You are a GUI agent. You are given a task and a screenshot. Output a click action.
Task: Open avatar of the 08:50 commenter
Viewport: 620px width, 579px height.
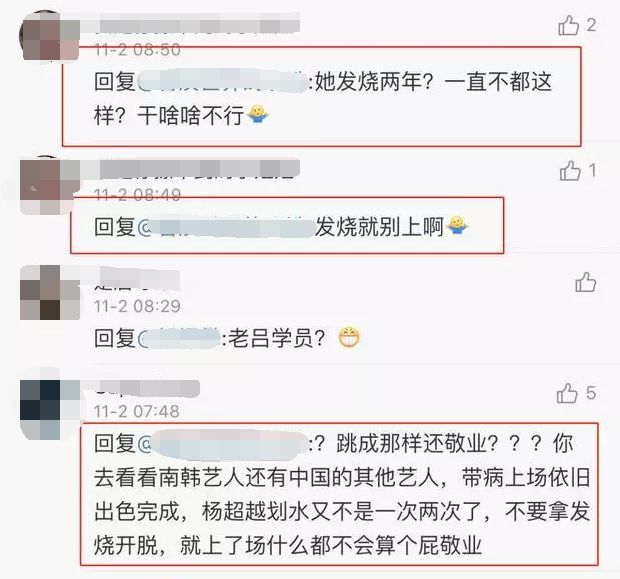coord(50,36)
